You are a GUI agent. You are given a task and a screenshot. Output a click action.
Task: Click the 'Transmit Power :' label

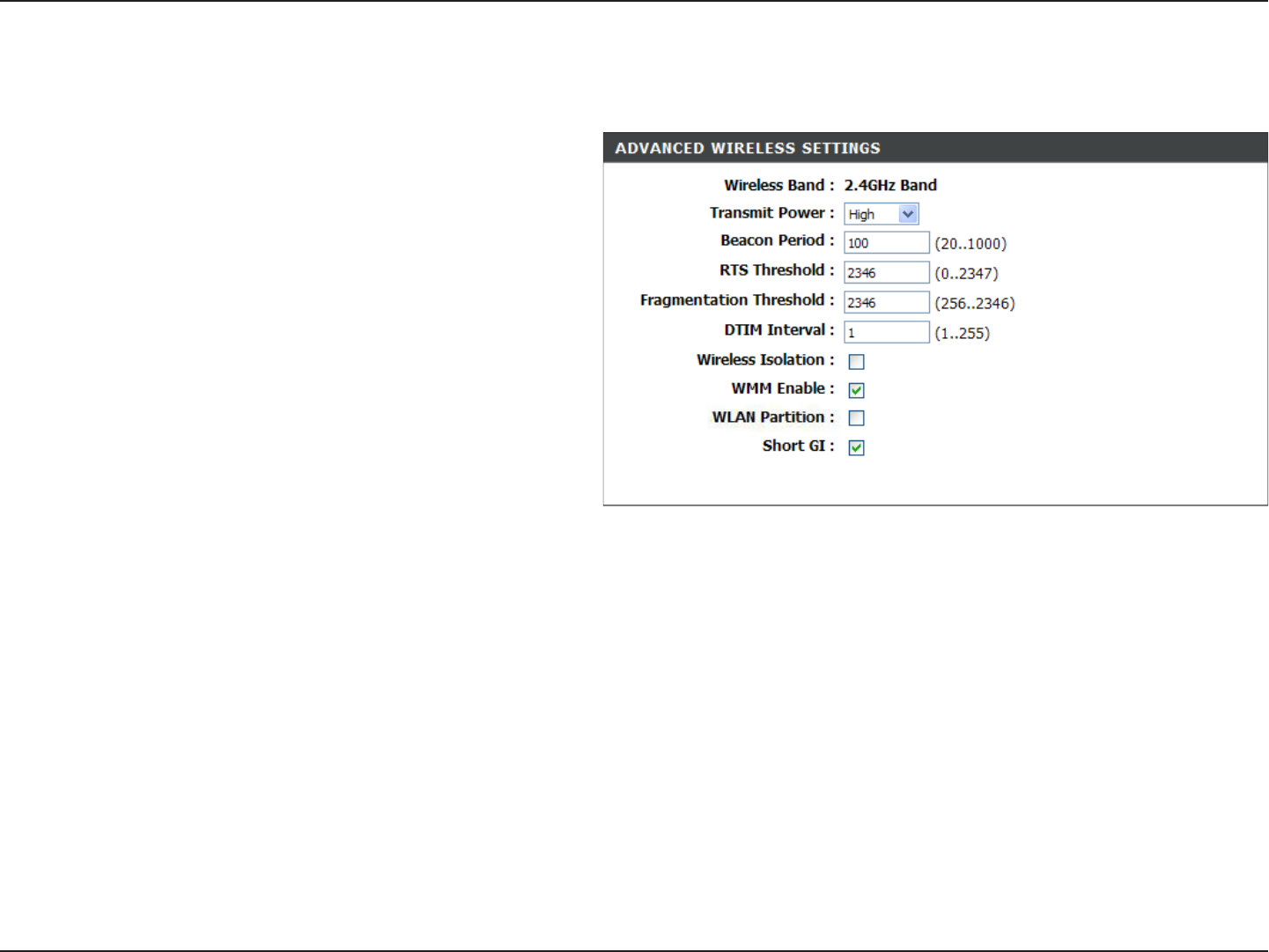coord(772,212)
